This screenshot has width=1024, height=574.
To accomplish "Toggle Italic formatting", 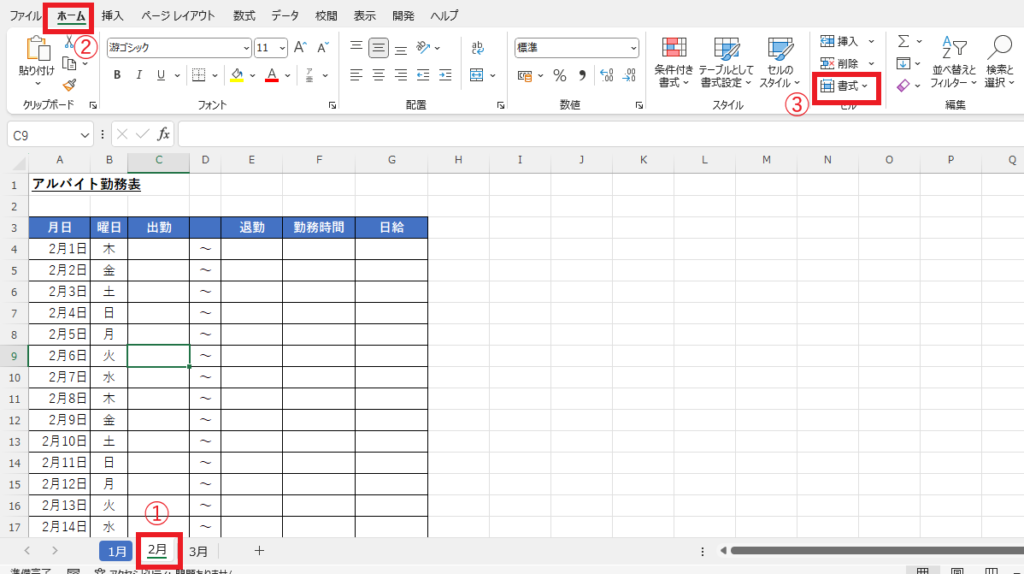I will 138,75.
